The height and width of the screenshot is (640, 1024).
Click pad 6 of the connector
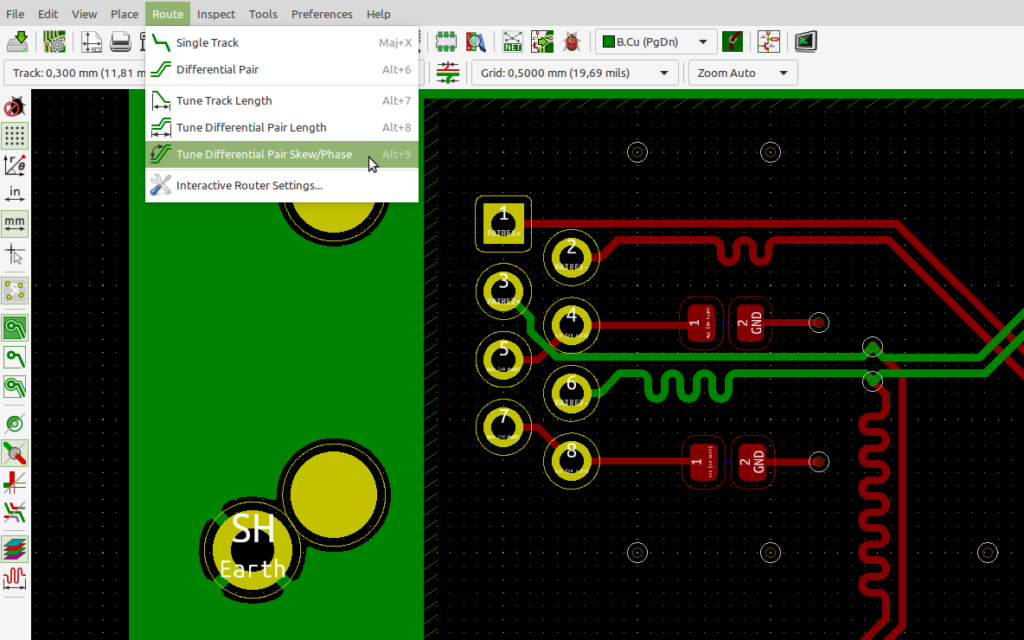click(x=571, y=393)
